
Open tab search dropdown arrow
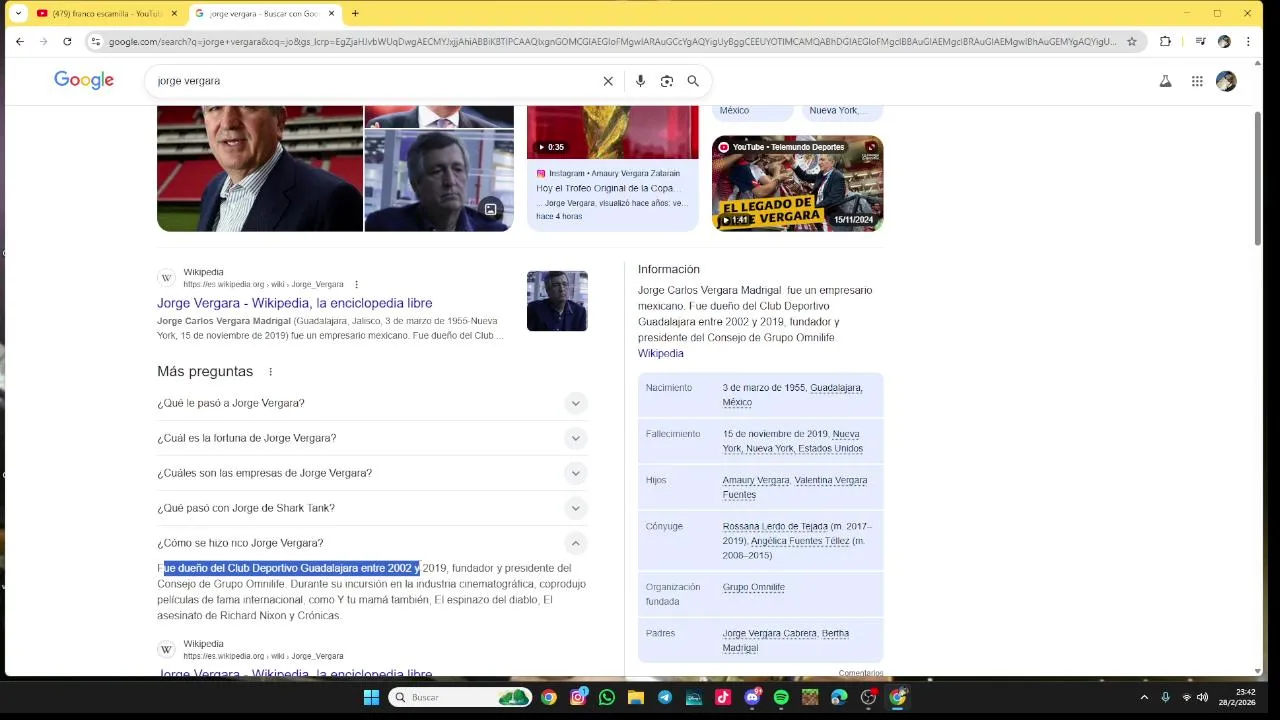pyautogui.click(x=18, y=13)
